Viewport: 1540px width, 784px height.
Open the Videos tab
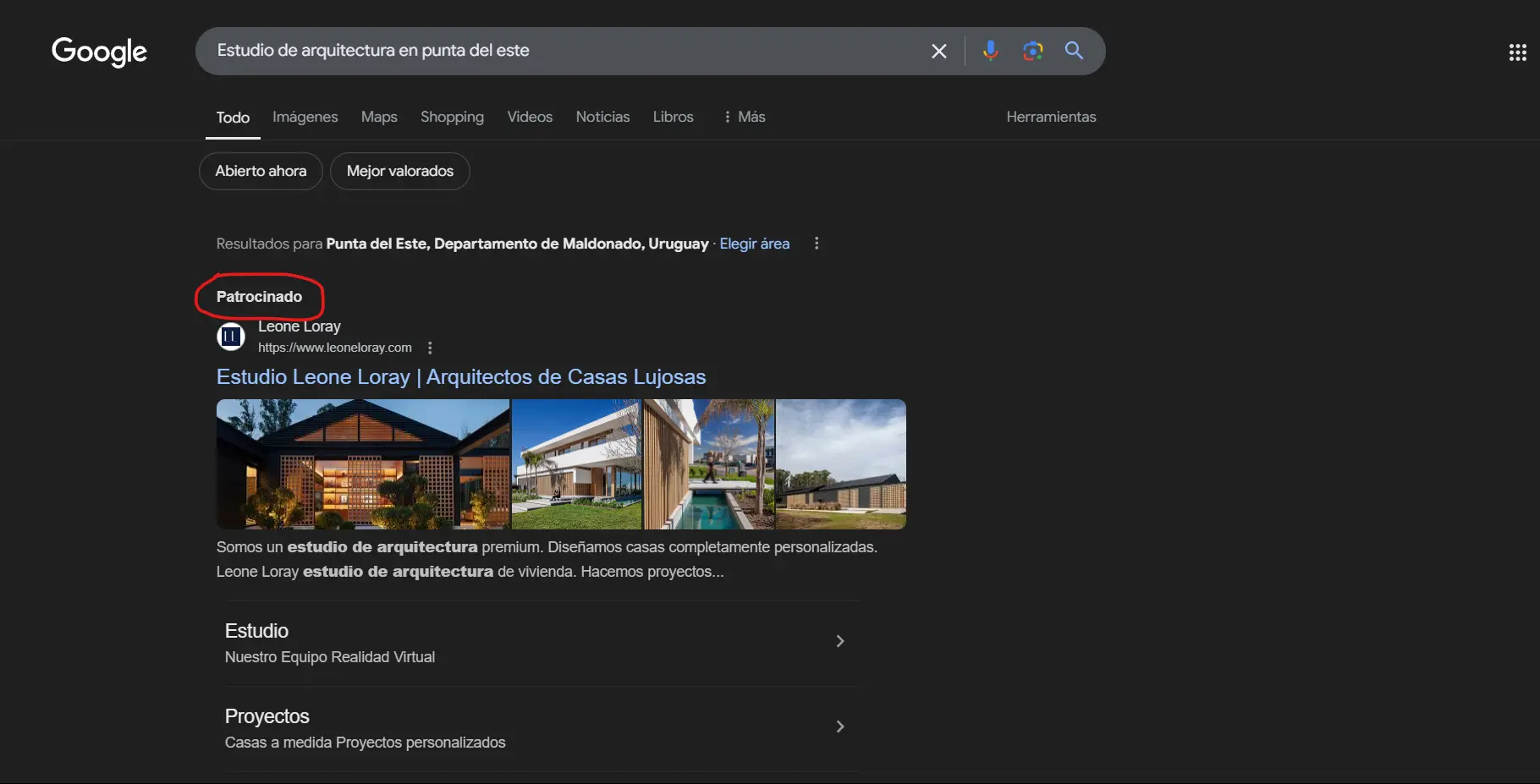[530, 117]
